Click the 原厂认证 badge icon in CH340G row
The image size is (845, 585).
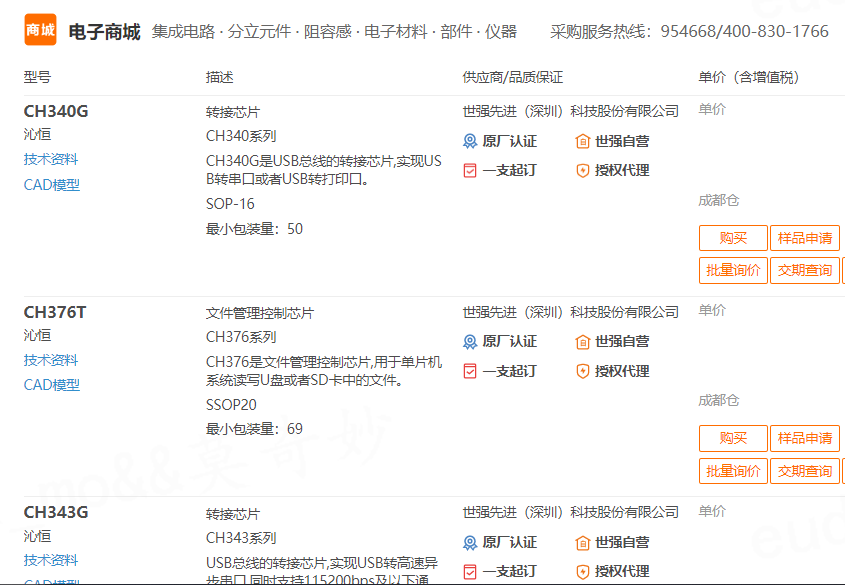click(470, 142)
